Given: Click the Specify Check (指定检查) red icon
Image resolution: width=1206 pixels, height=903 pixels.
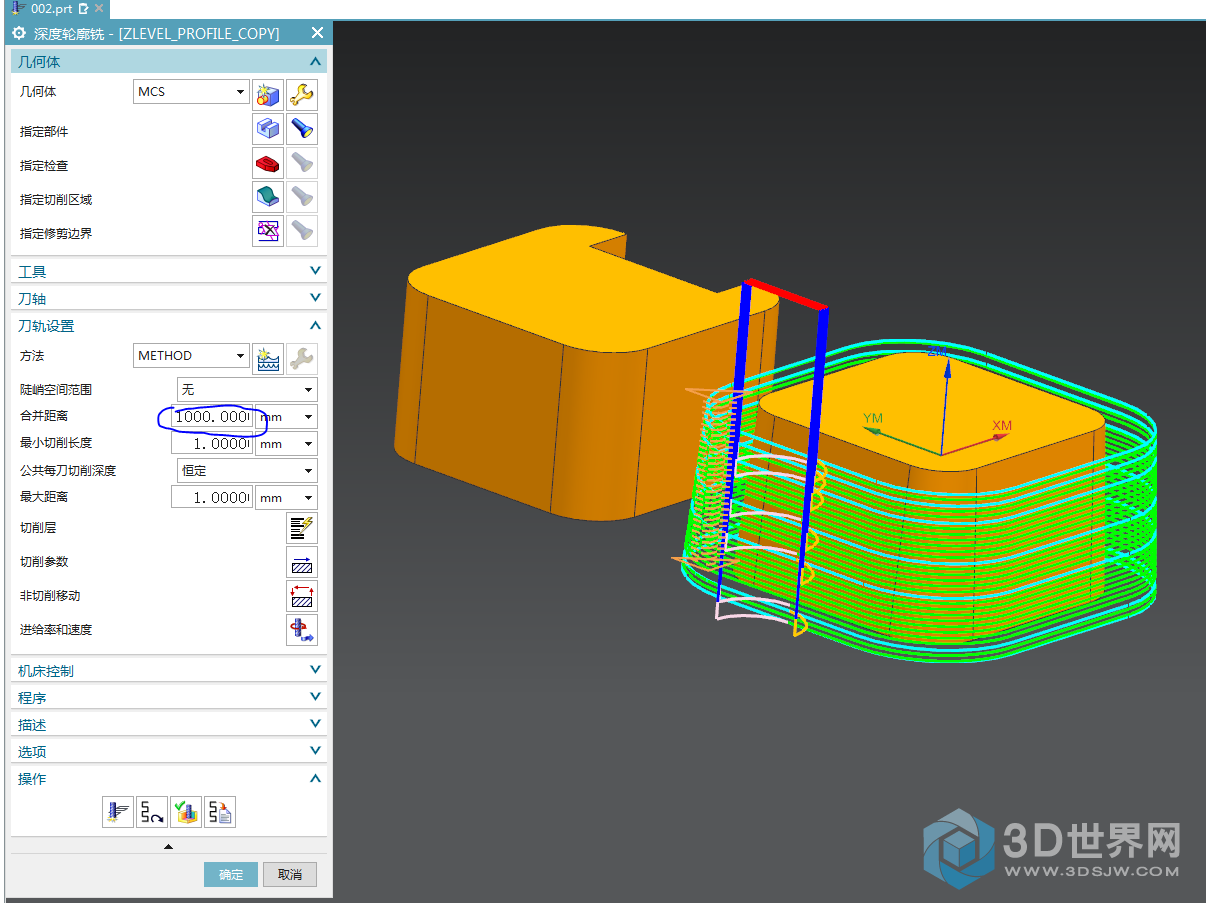Looking at the screenshot, I should (267, 165).
